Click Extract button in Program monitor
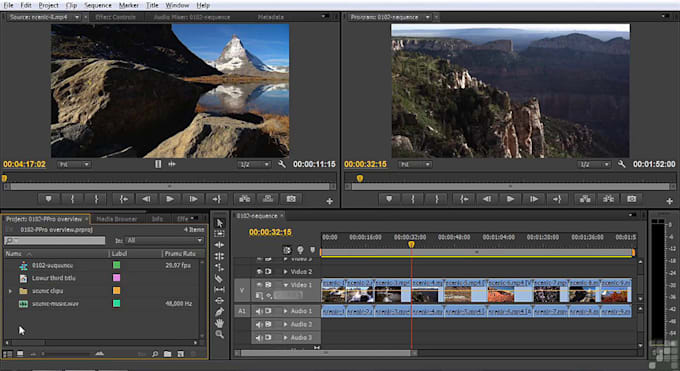This screenshot has width=680, height=371. tap(608, 199)
